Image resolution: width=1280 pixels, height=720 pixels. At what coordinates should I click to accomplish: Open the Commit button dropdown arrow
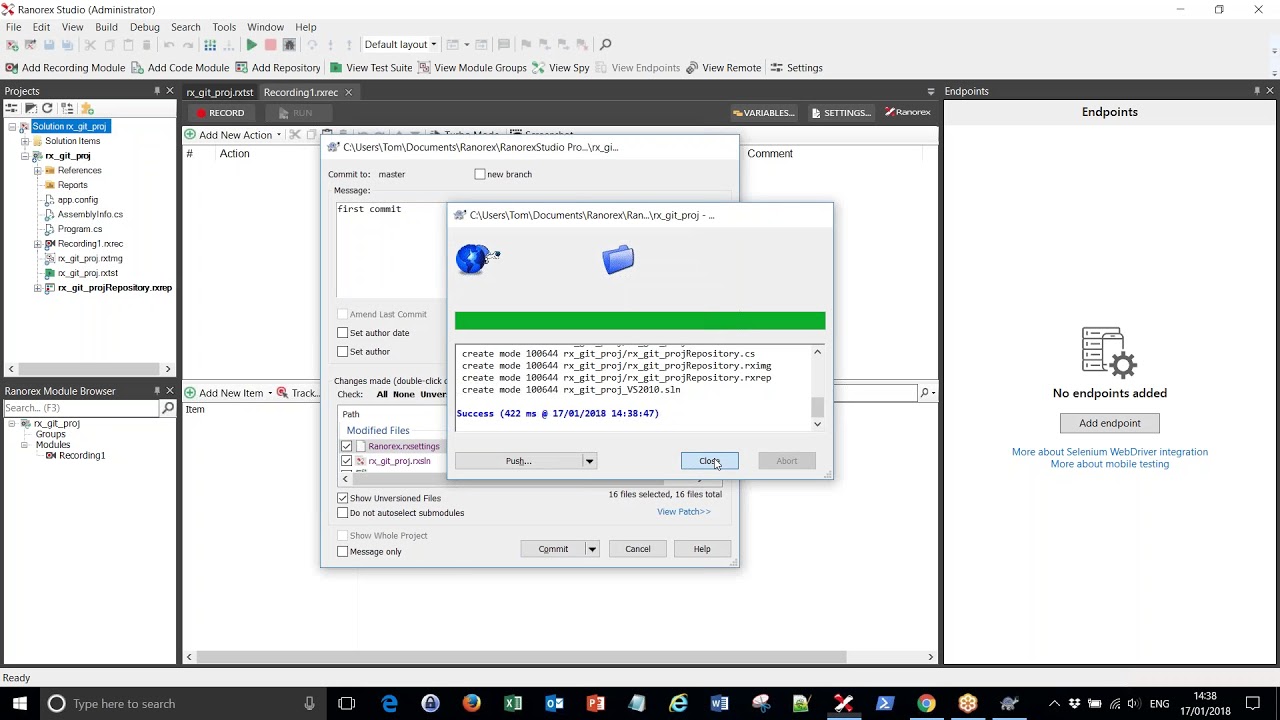tap(592, 549)
